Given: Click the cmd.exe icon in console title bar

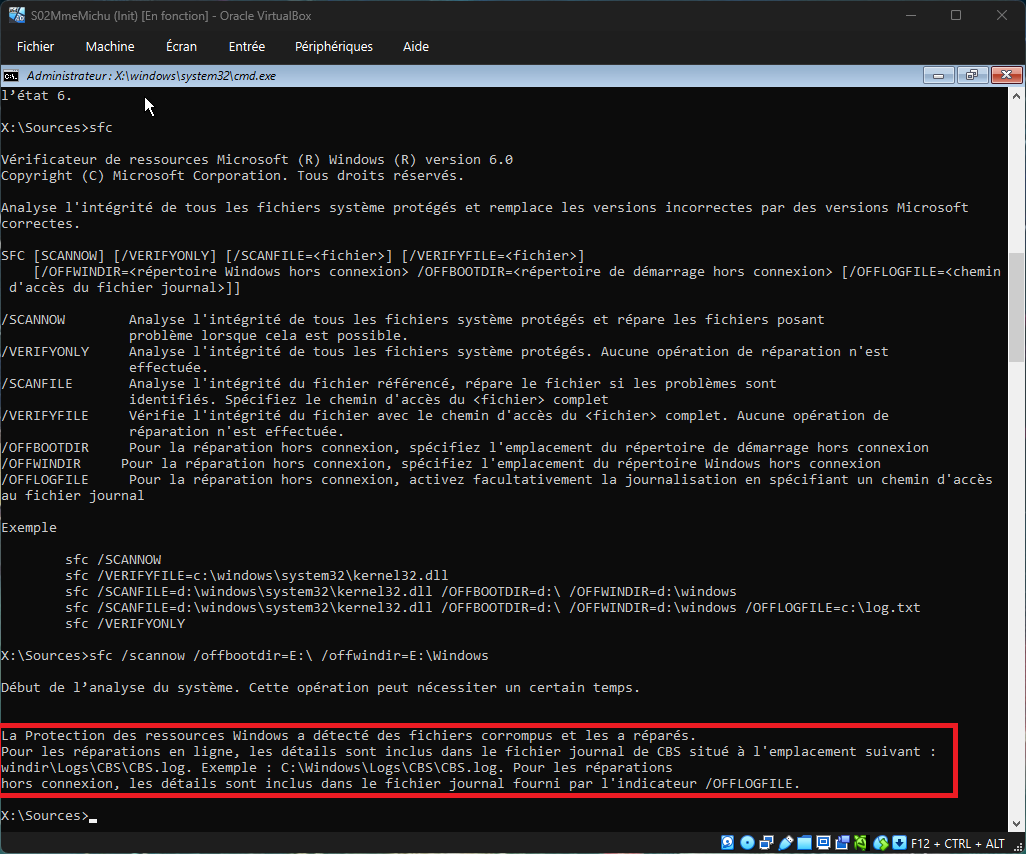Looking at the screenshot, I should (10, 76).
